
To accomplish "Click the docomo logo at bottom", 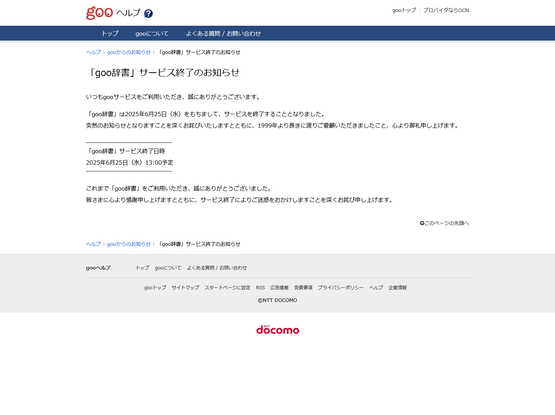I will click(x=278, y=330).
